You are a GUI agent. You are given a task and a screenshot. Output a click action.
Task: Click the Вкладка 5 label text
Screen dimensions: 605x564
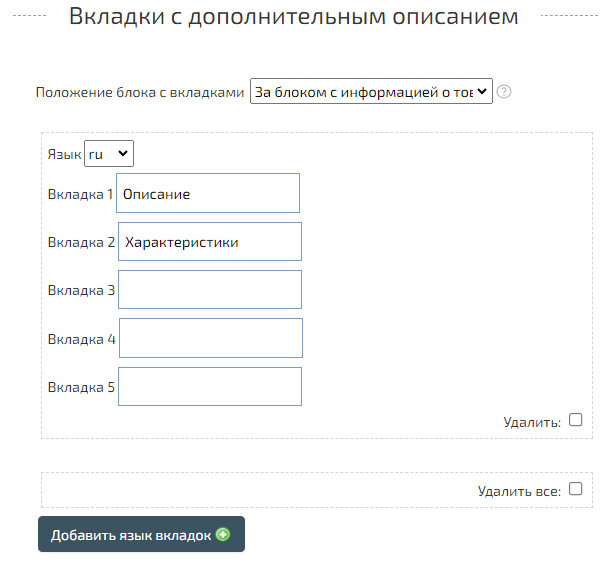pos(82,386)
